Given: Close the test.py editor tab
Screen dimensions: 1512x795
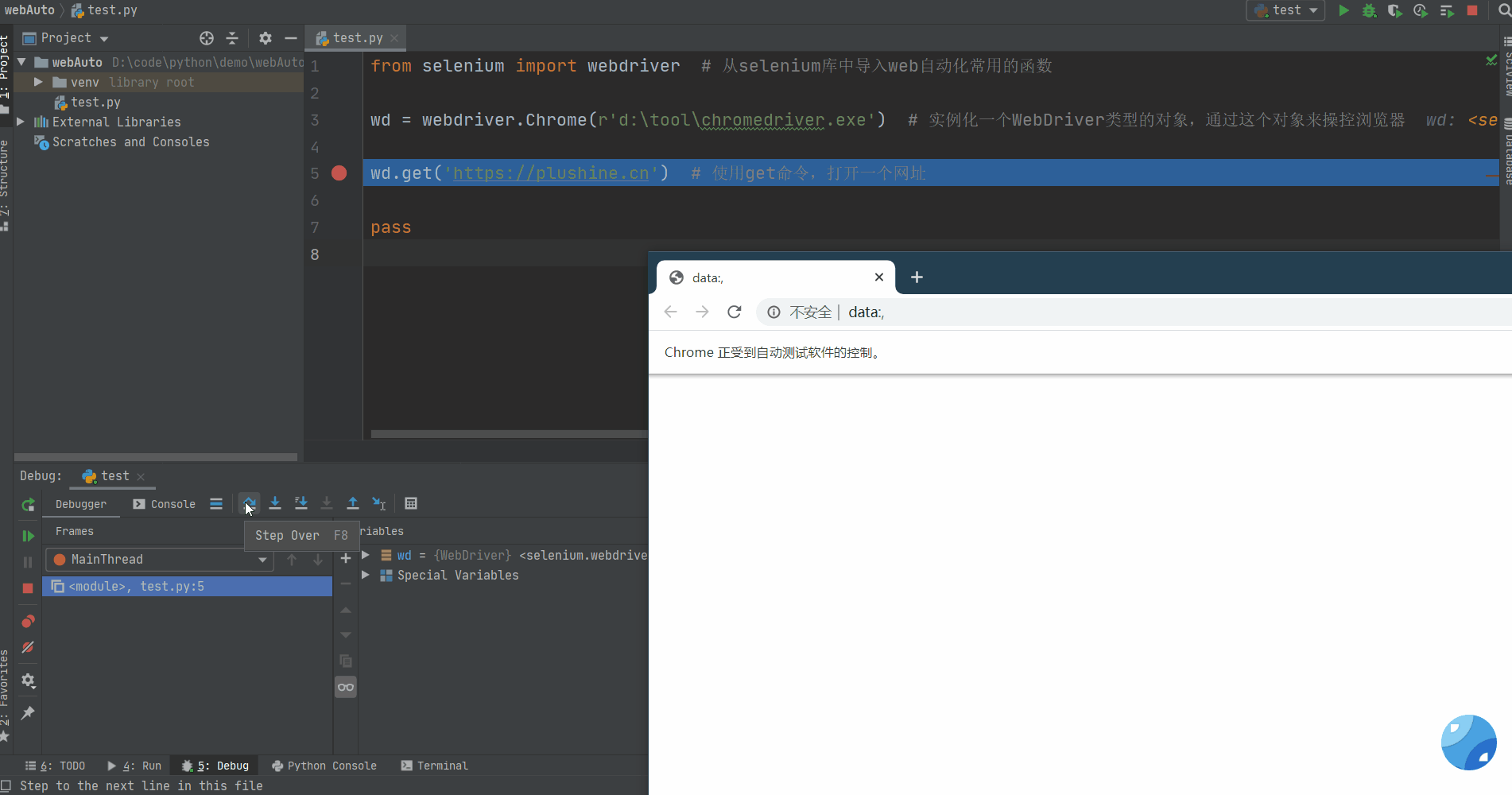Looking at the screenshot, I should point(394,38).
